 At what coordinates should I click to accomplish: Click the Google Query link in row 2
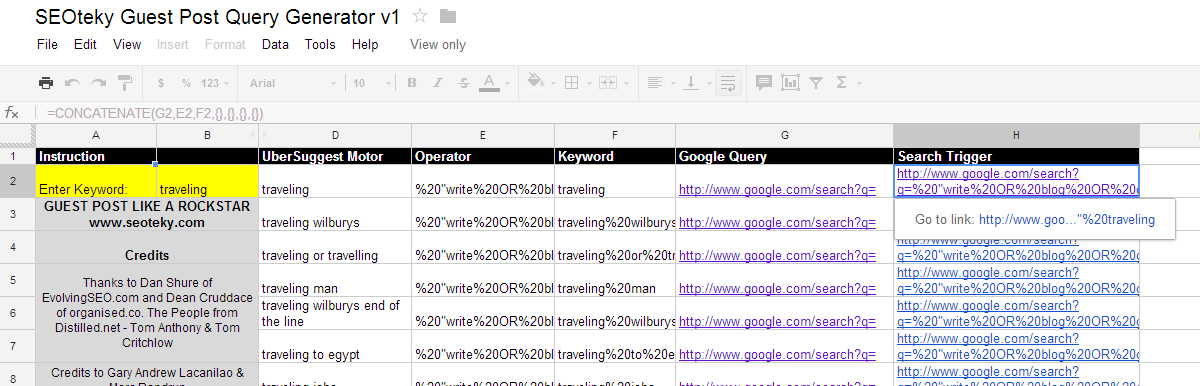pyautogui.click(x=777, y=189)
